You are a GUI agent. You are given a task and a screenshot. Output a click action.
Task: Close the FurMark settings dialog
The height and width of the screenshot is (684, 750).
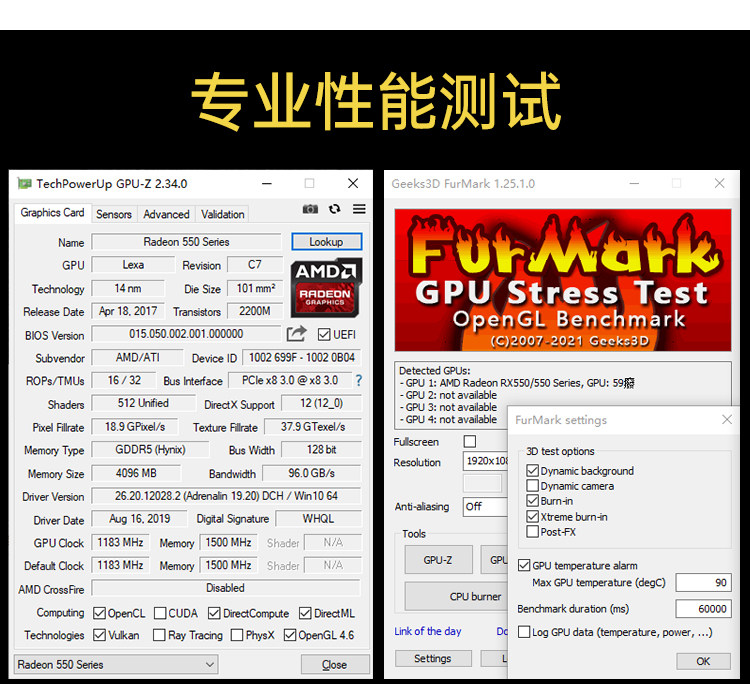[x=727, y=419]
